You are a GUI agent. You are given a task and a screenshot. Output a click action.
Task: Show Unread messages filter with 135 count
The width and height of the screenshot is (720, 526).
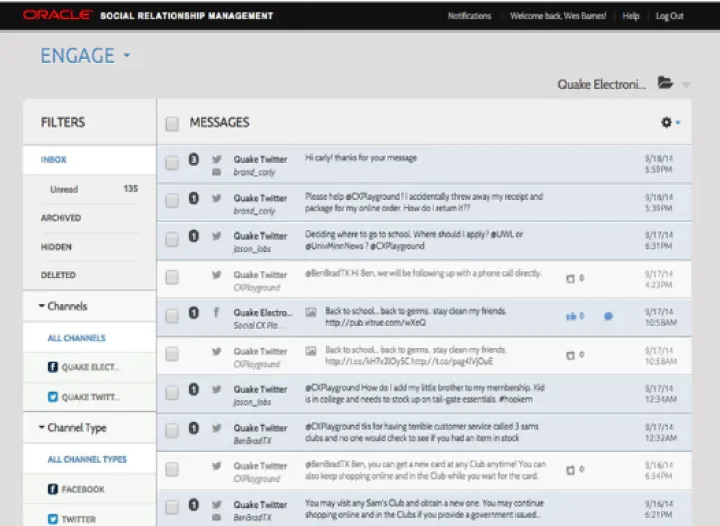click(x=64, y=189)
